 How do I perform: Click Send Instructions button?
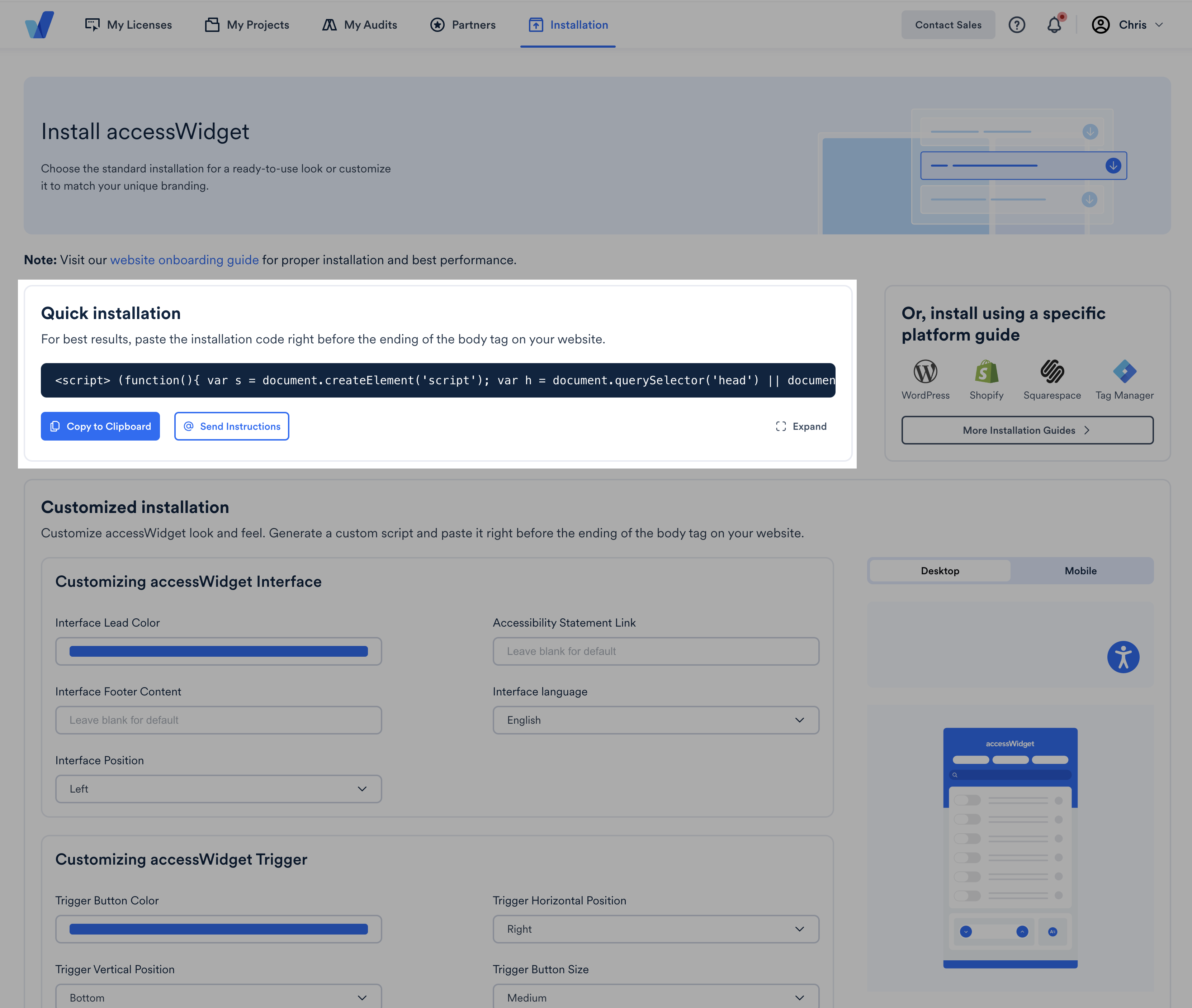coord(232,426)
